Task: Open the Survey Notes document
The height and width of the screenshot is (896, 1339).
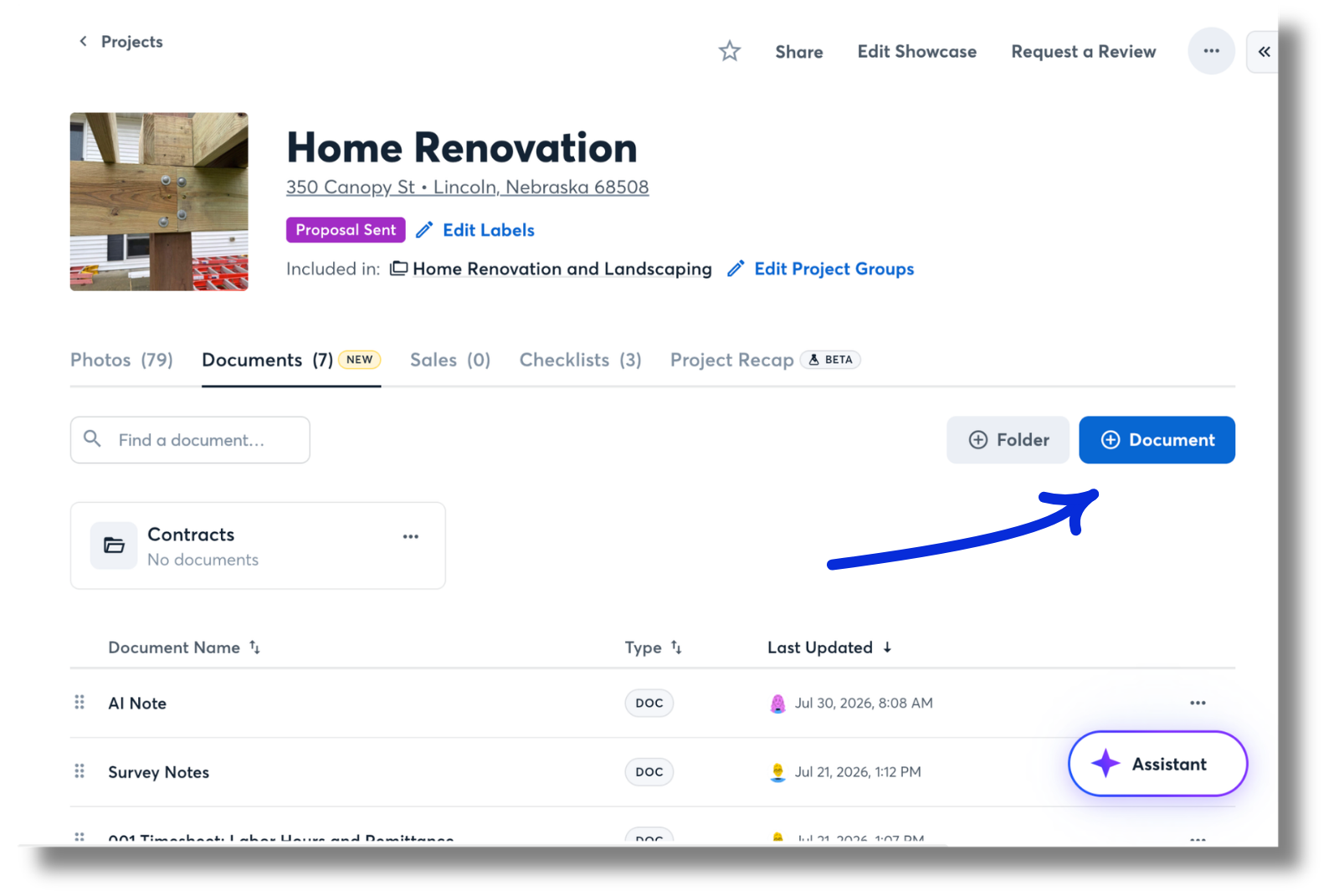Action: pyautogui.click(x=159, y=772)
